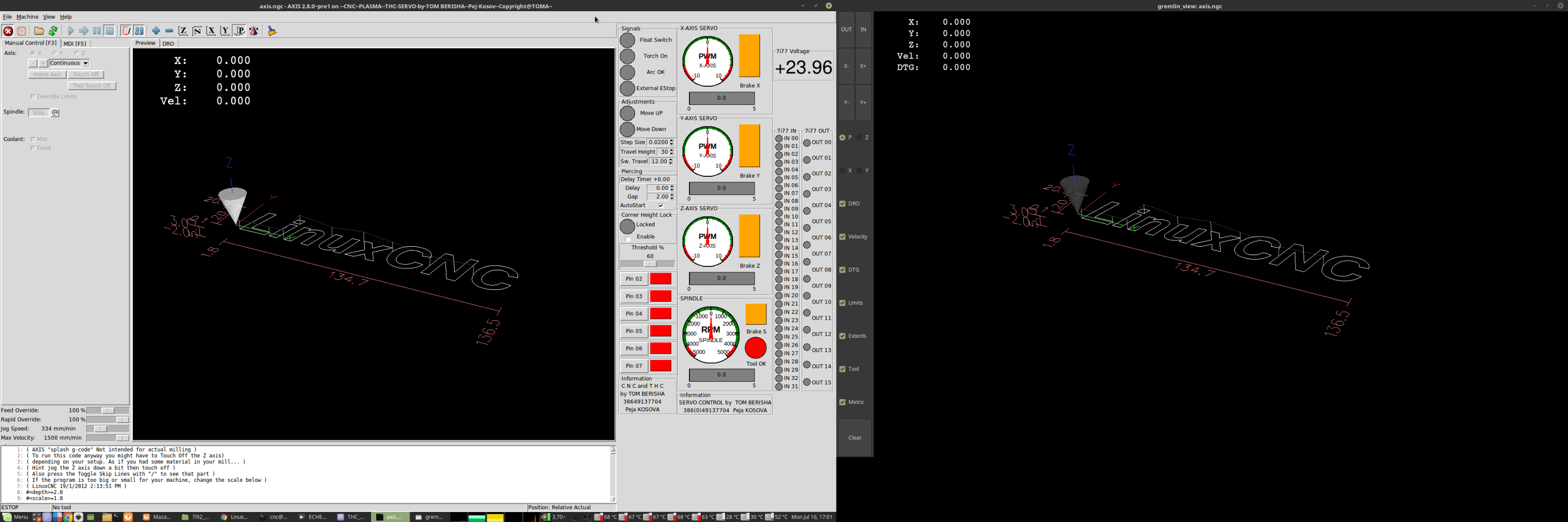1568x522 pixels.
Task: Select Y front view icon
Action: click(225, 31)
